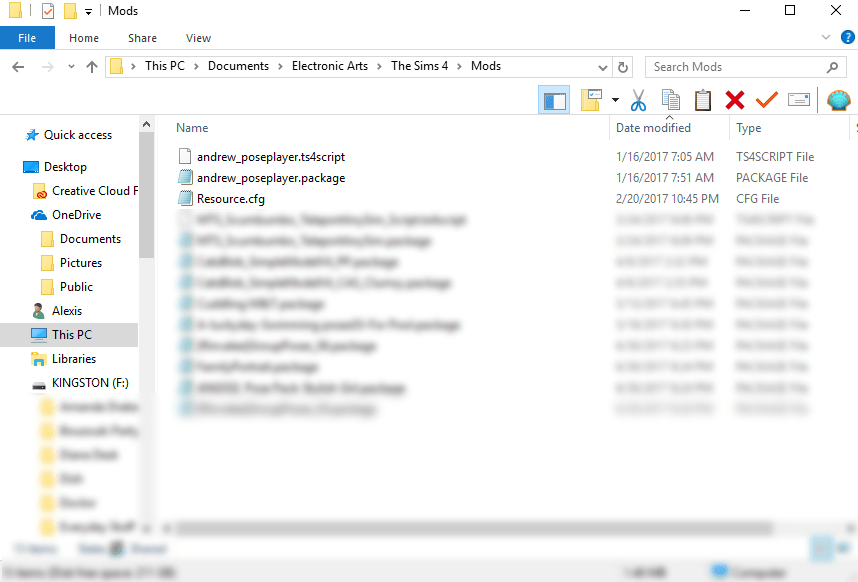Viewport: 858px width, 582px height.
Task: Click the date 2/20/2017 10:45 PM cell
Action: 667,199
